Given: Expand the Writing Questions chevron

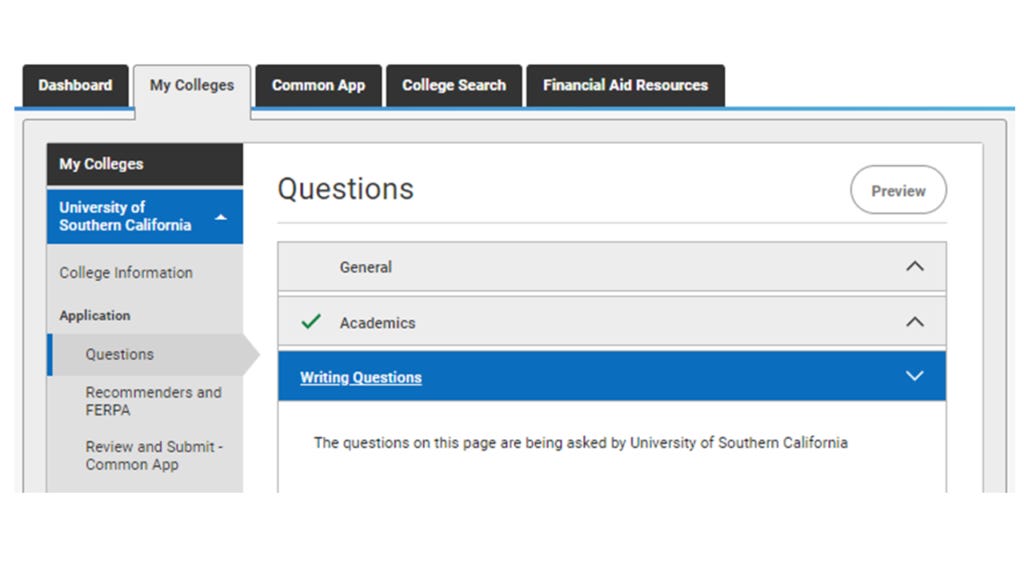Looking at the screenshot, I should click(x=913, y=376).
